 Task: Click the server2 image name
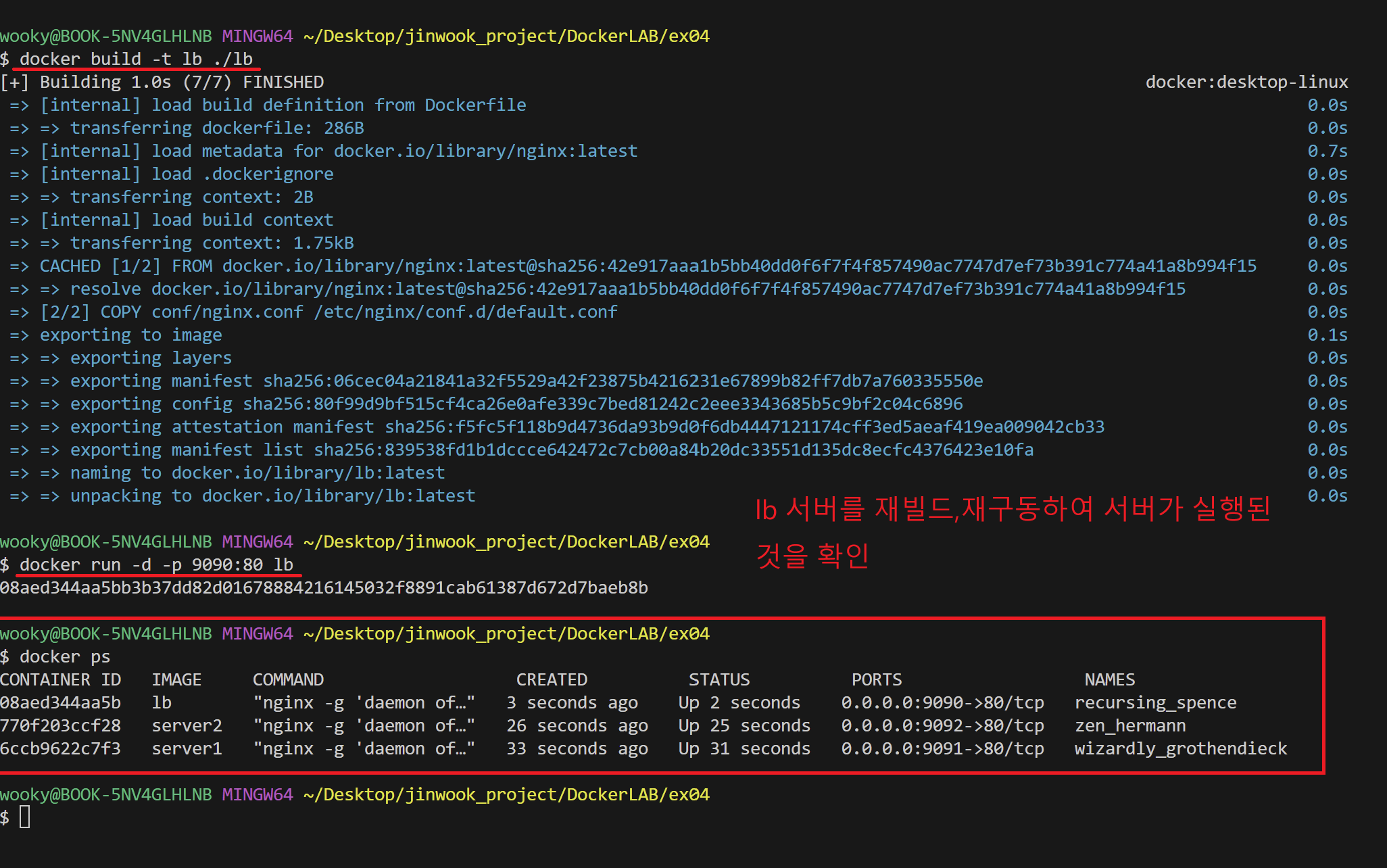[187, 725]
